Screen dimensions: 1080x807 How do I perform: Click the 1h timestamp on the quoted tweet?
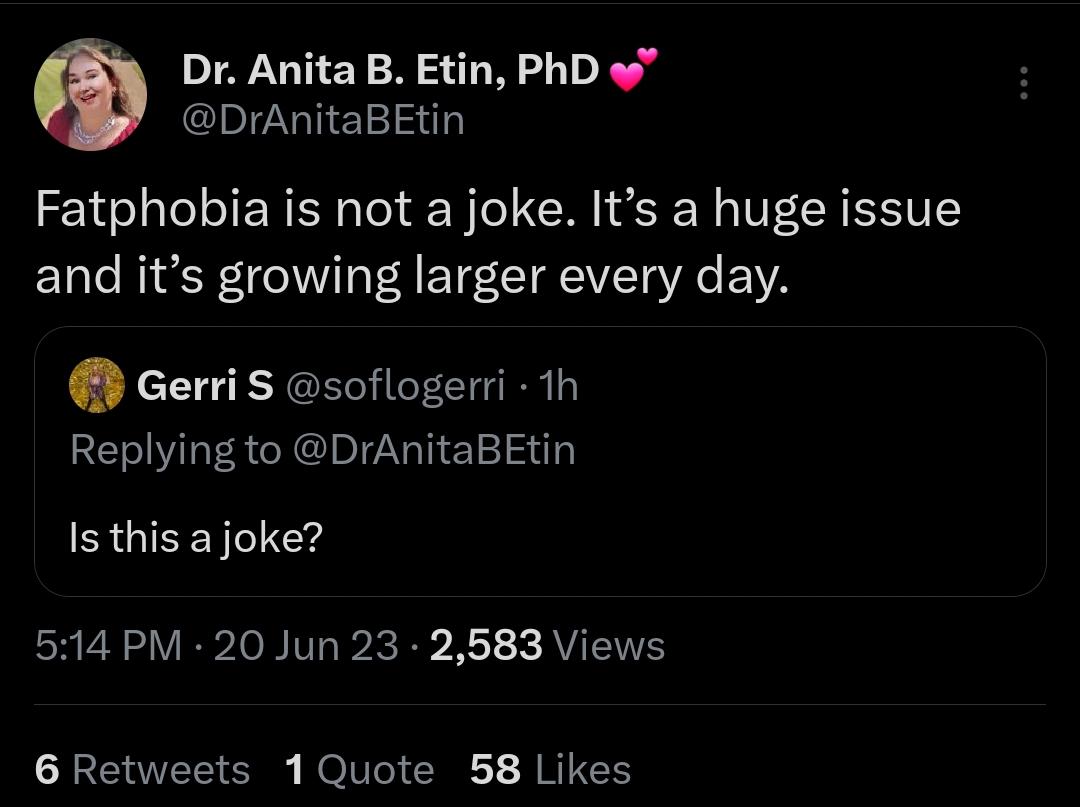tap(558, 386)
